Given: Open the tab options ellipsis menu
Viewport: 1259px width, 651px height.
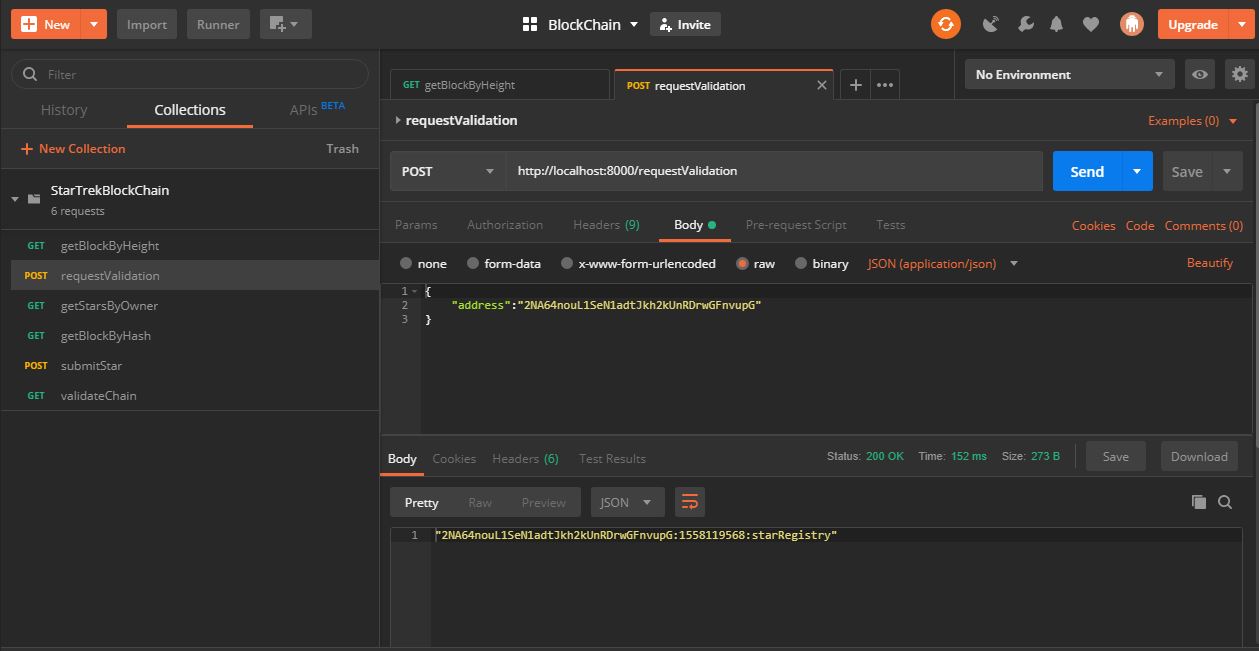Looking at the screenshot, I should (885, 85).
